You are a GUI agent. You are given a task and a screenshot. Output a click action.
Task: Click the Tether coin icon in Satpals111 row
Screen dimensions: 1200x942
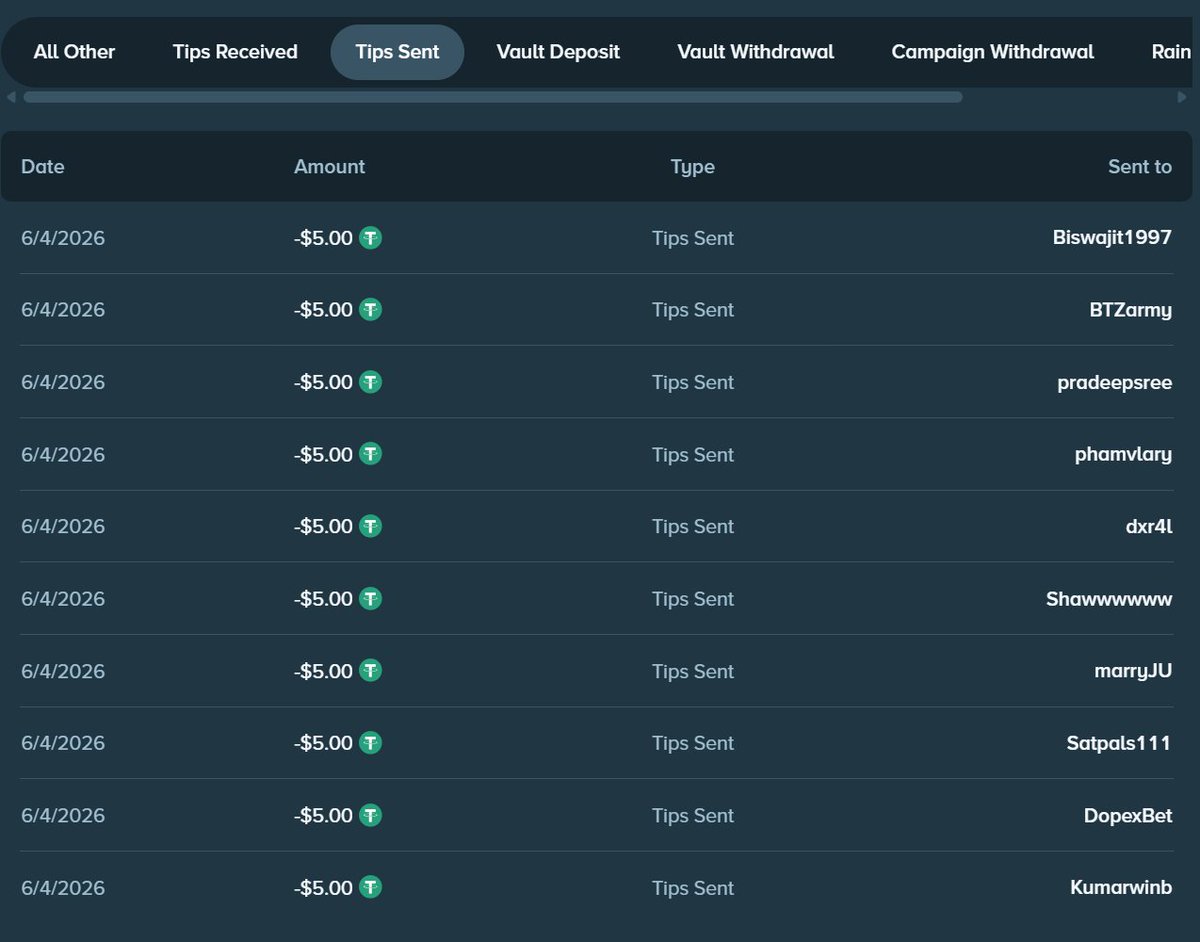click(371, 743)
